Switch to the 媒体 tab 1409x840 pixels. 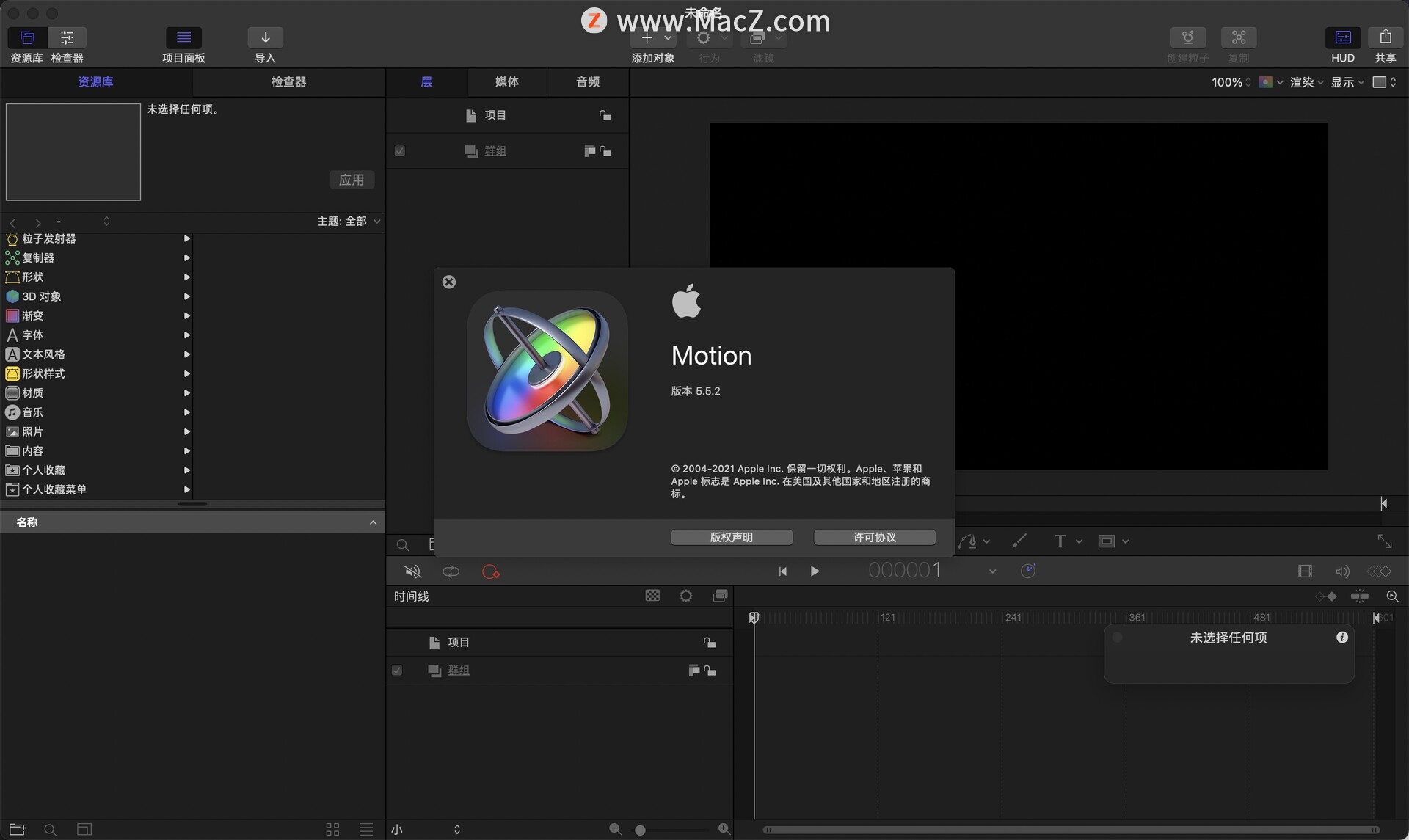tap(507, 82)
